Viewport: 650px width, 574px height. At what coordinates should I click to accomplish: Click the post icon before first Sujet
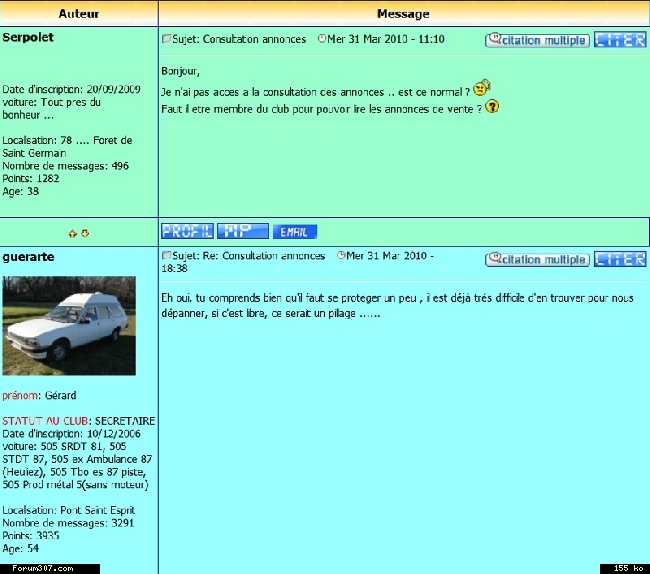pyautogui.click(x=166, y=40)
